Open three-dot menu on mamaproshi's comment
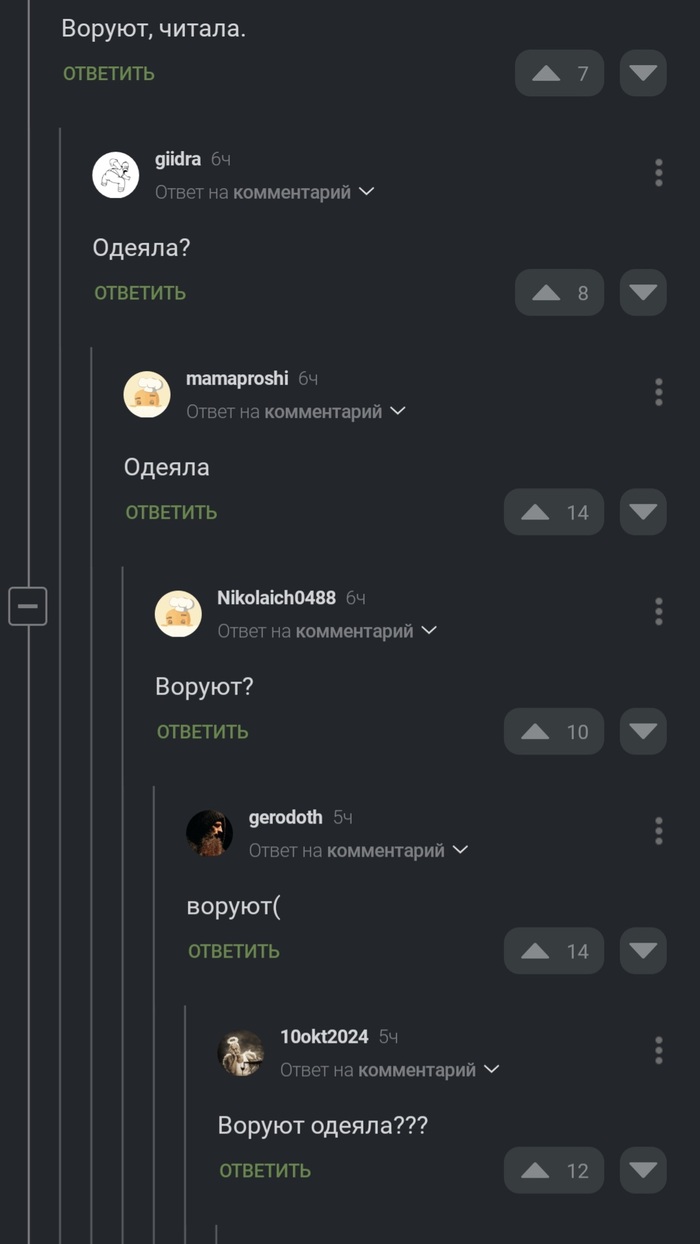 (658, 392)
